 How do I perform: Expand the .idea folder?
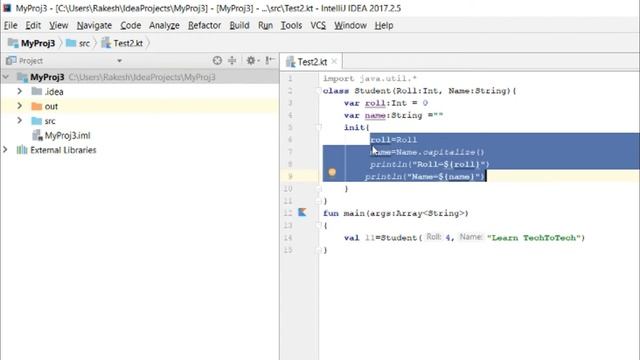(x=19, y=91)
